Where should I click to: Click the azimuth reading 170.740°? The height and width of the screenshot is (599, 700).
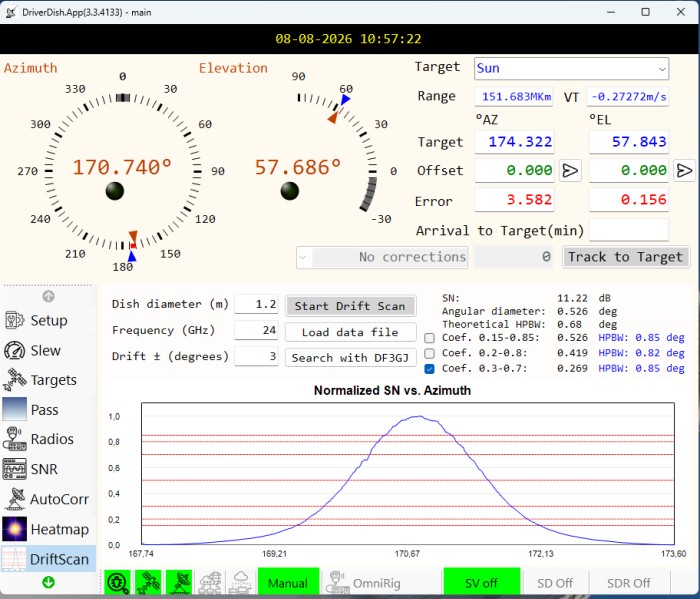[122, 167]
